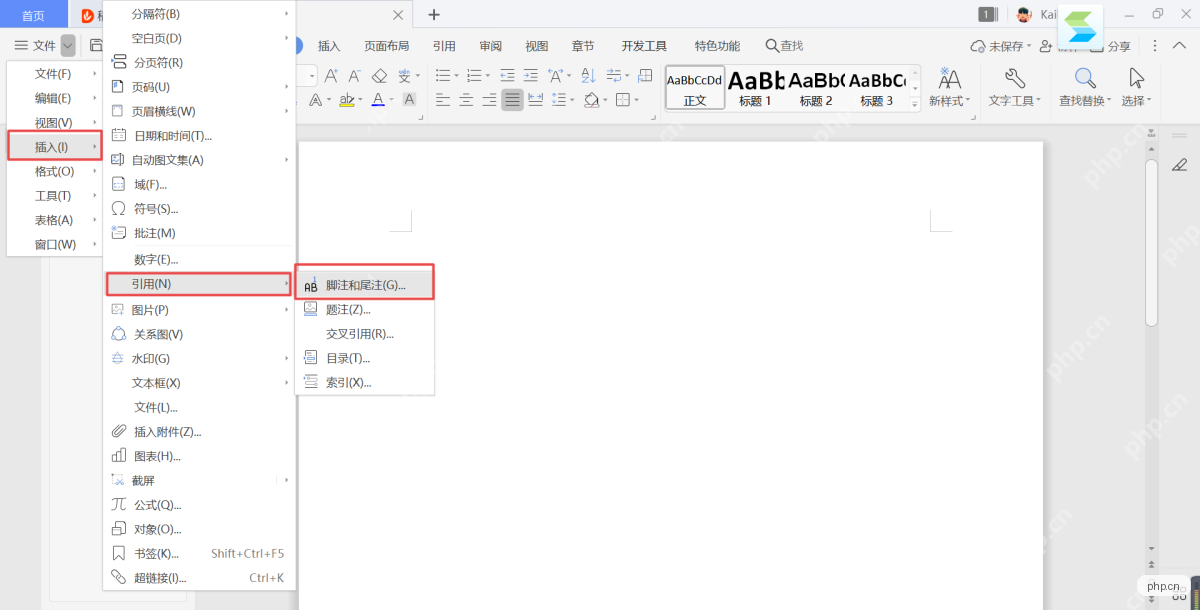Click the borders icon in the ribbon
This screenshot has width=1200, height=610.
point(622,100)
